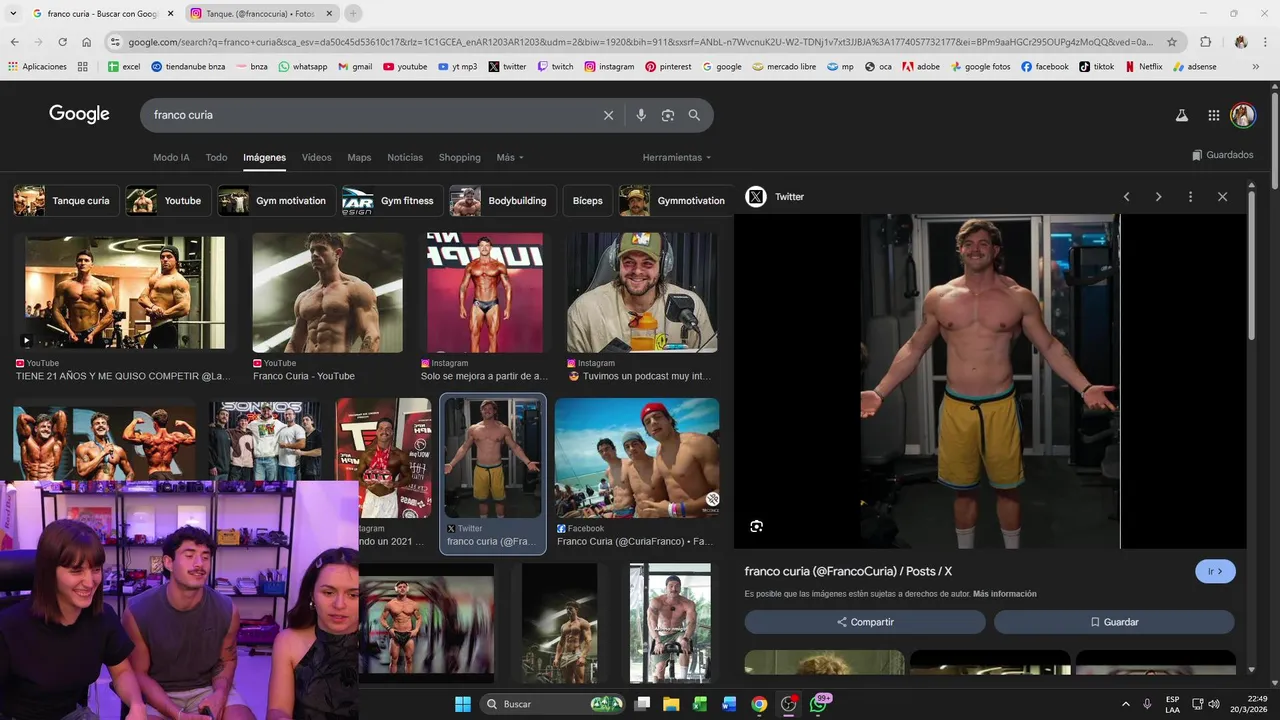1280x720 pixels.
Task: Open the youtube bookmark
Action: coord(405,67)
